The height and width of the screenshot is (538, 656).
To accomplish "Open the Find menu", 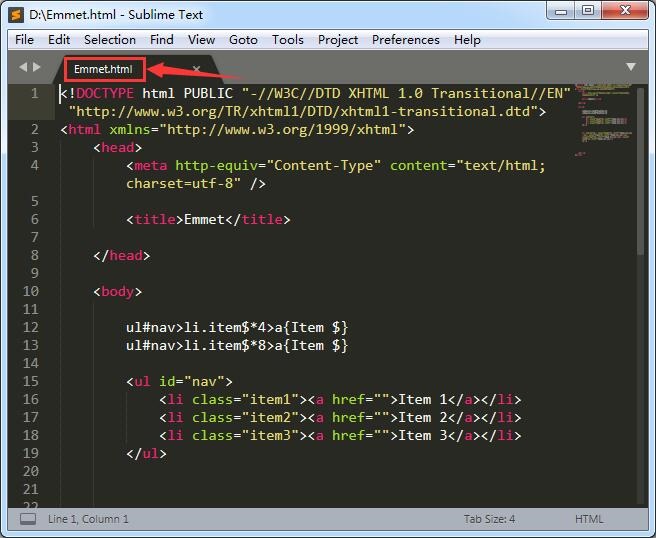I will coord(161,40).
